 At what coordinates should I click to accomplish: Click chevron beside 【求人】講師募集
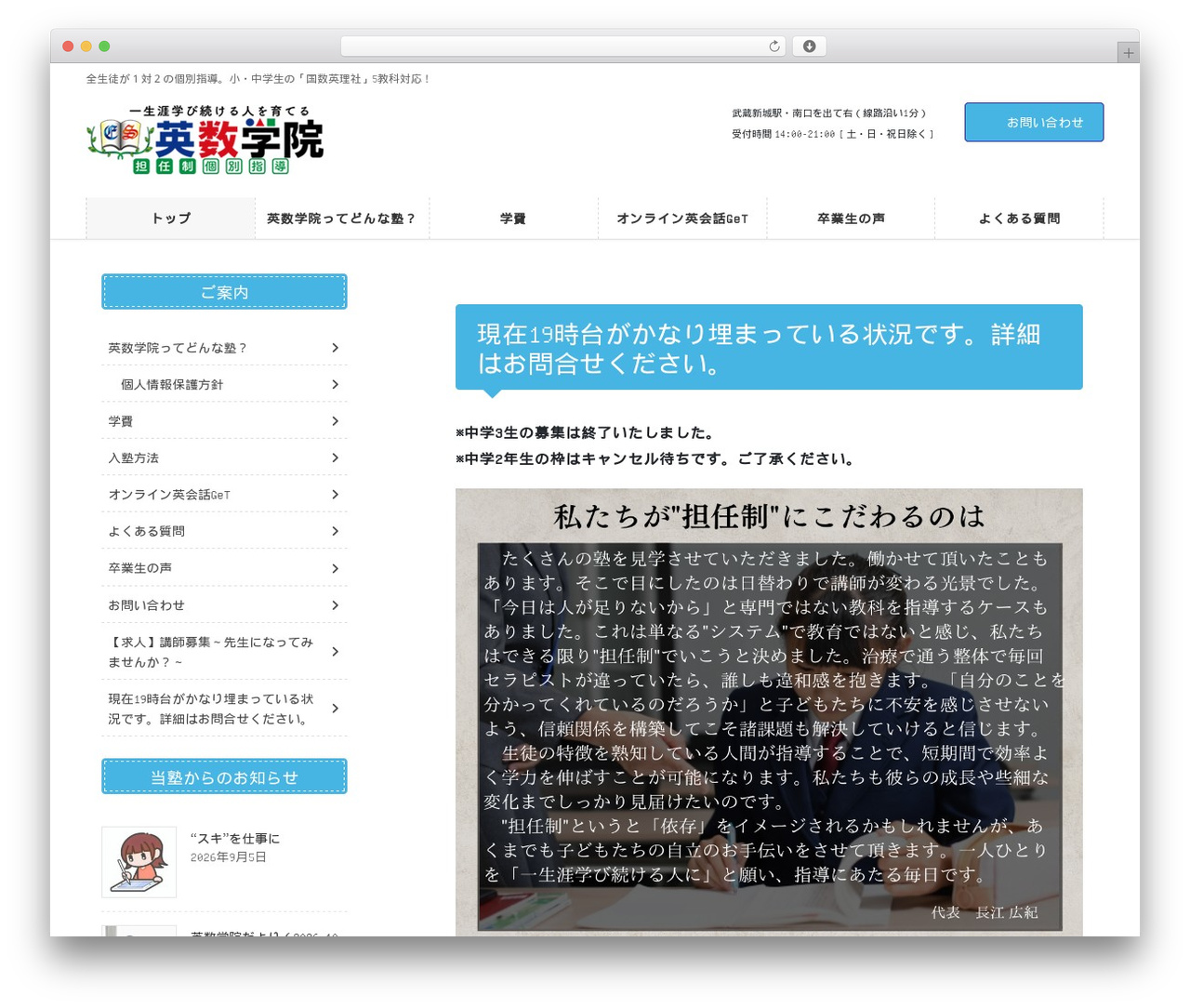click(x=335, y=652)
